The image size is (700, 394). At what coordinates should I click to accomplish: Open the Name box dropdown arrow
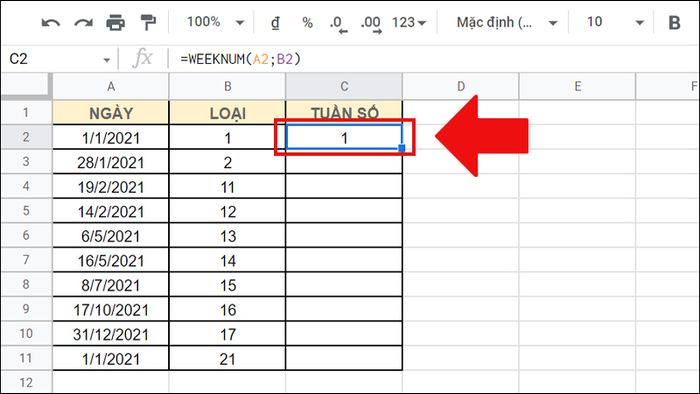click(106, 59)
